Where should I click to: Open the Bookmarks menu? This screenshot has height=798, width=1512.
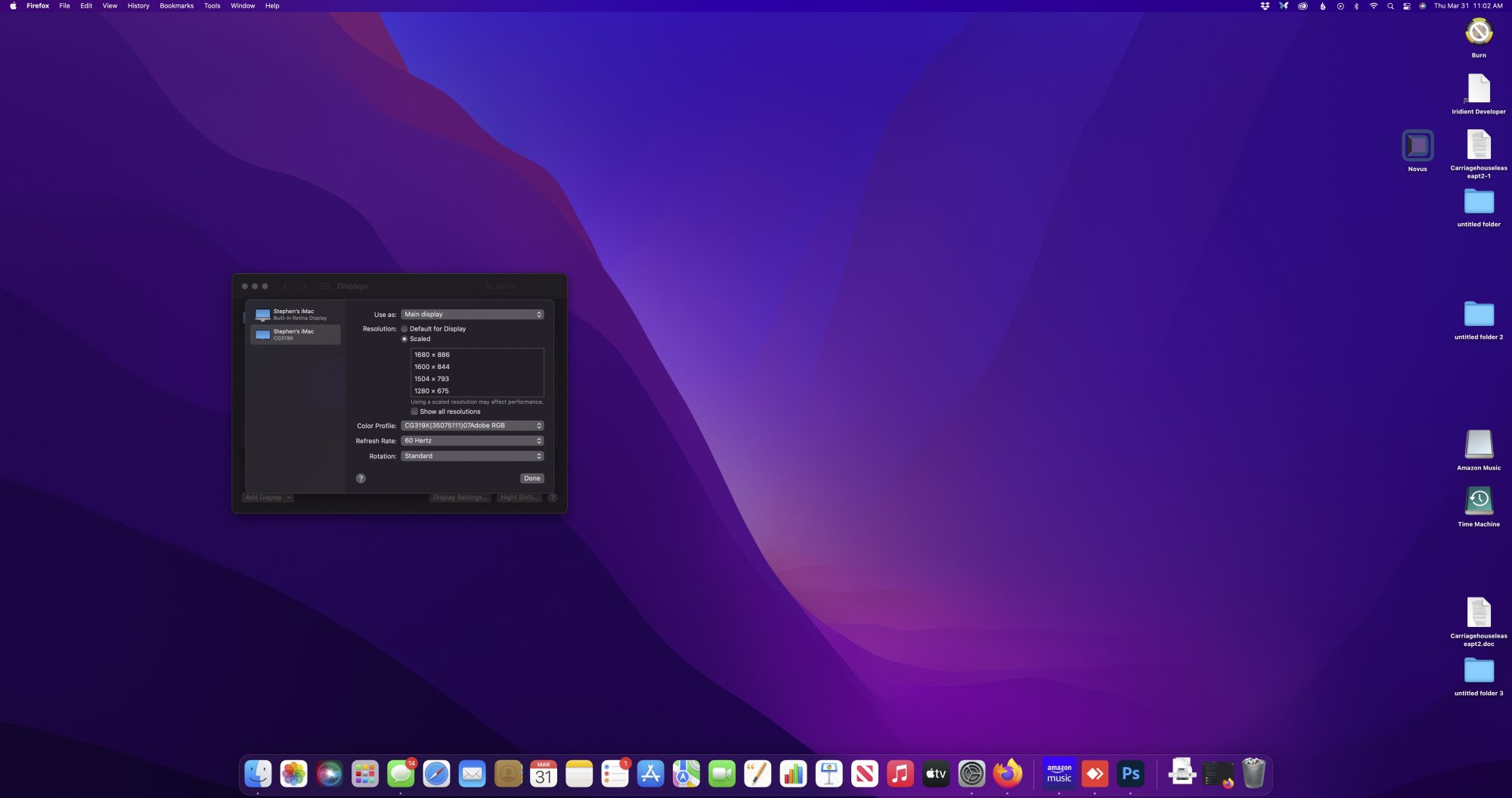pos(176,6)
